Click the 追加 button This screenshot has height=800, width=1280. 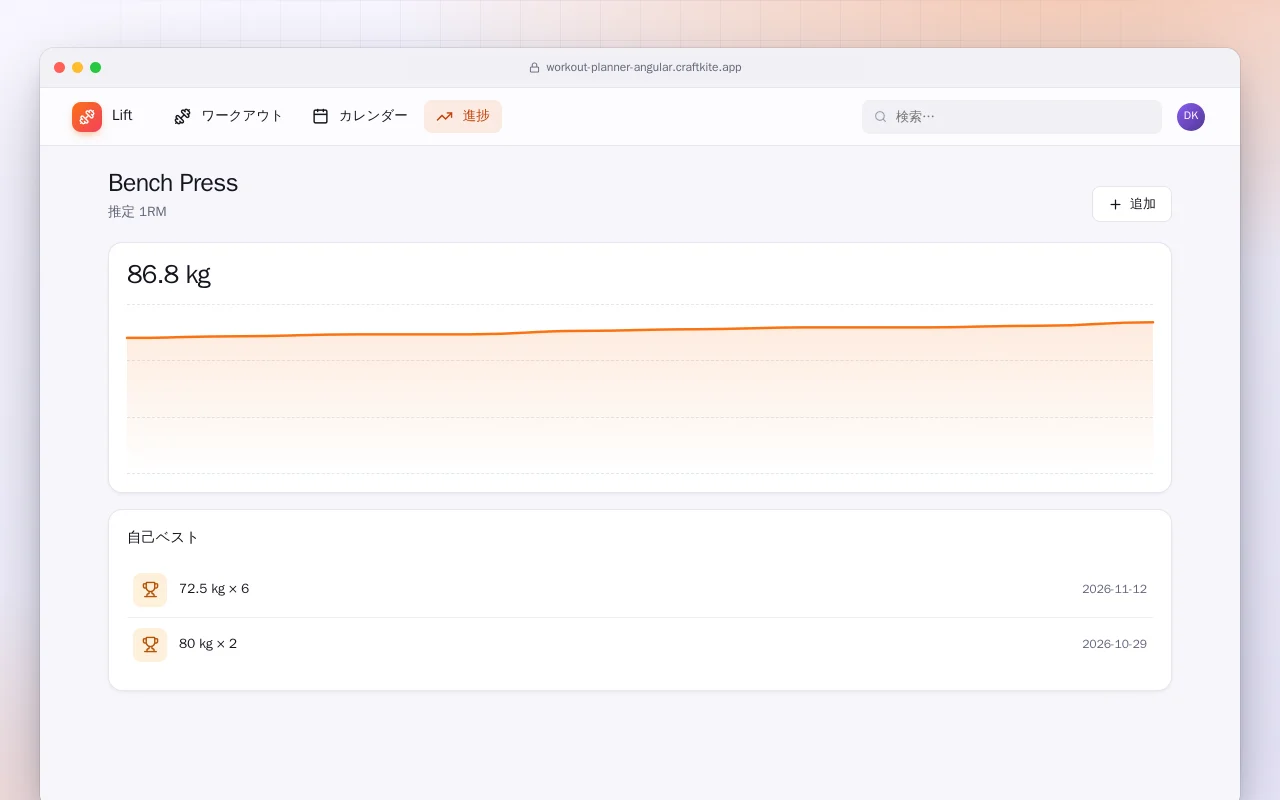click(1132, 204)
